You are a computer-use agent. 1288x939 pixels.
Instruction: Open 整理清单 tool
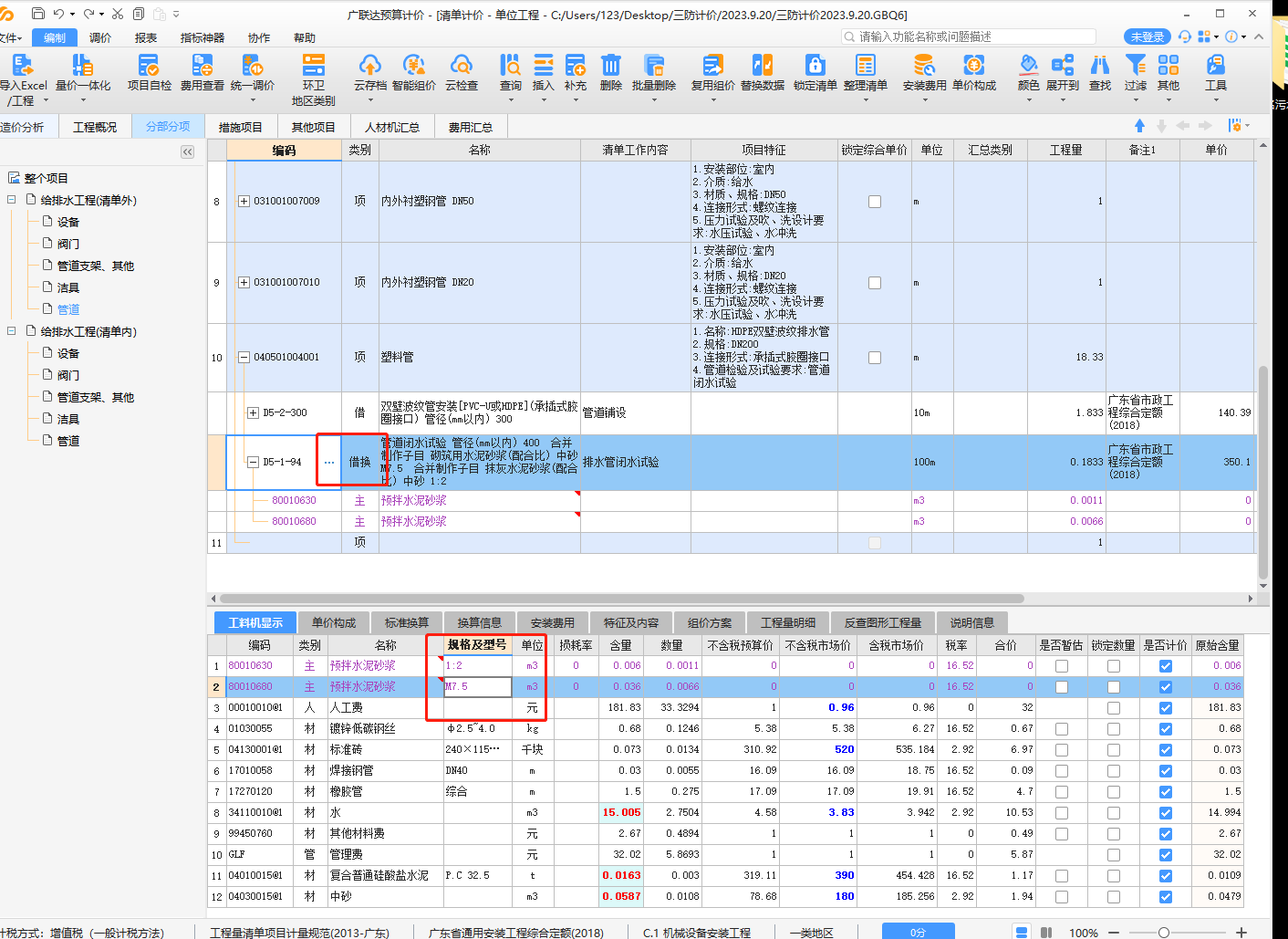(866, 73)
